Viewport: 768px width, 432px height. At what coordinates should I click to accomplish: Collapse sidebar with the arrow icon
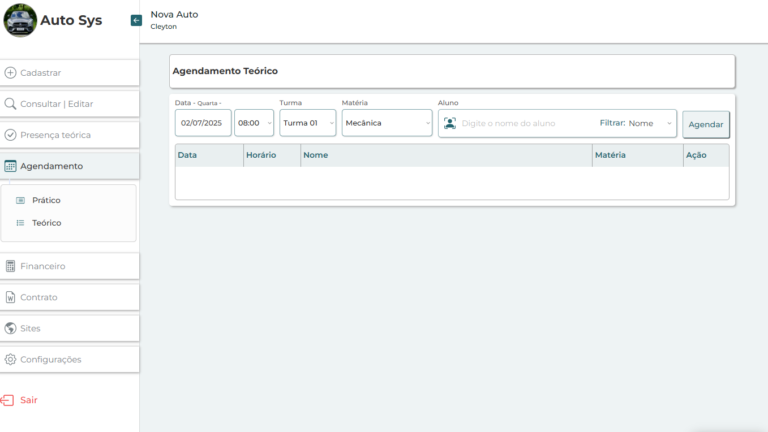pyautogui.click(x=136, y=20)
